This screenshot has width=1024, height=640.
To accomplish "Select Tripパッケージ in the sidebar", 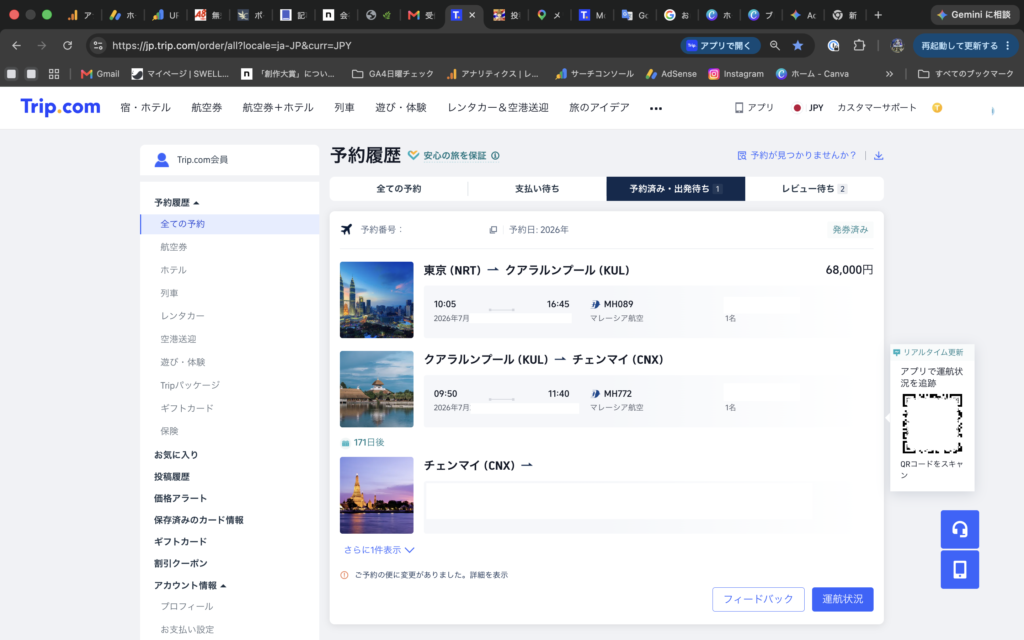I will [x=189, y=385].
